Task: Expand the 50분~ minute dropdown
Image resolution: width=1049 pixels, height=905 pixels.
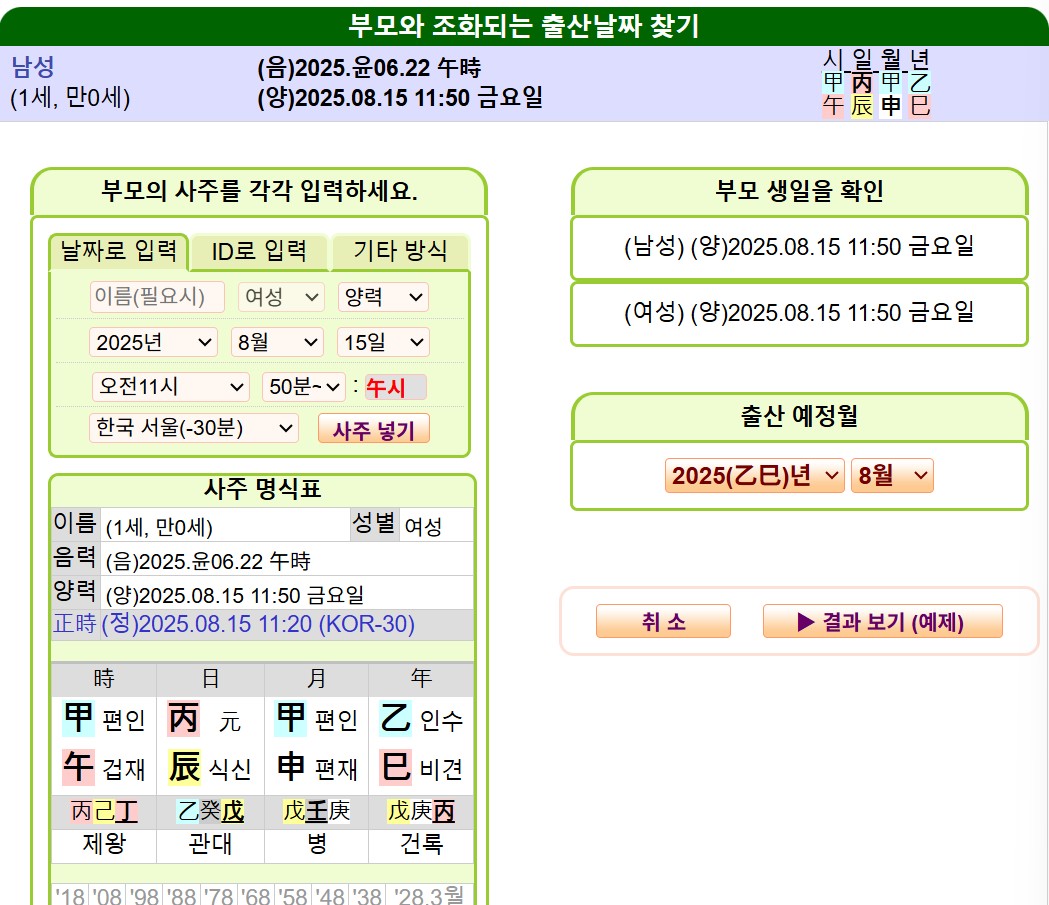Action: 304,387
